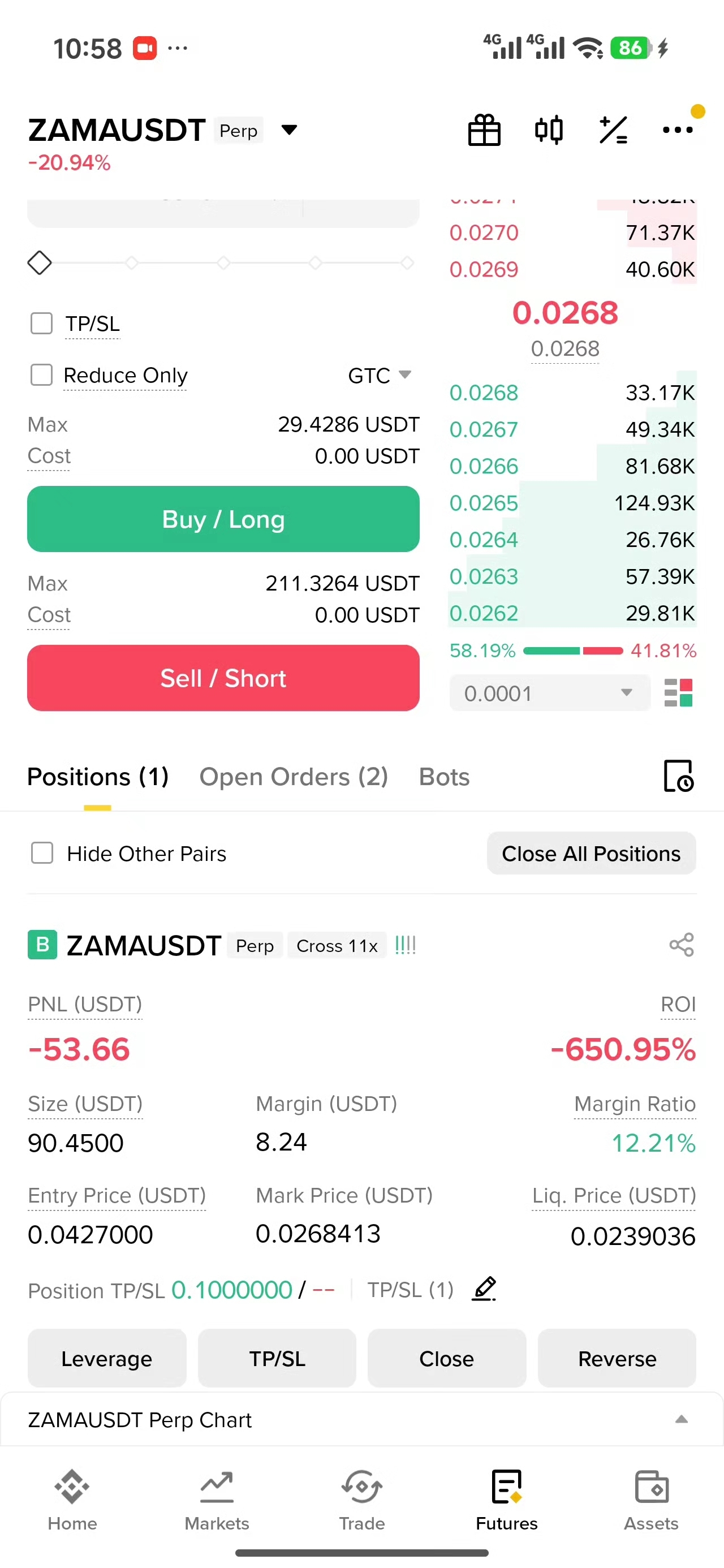
Task: Tap the Buy / Long button
Action: click(x=223, y=519)
